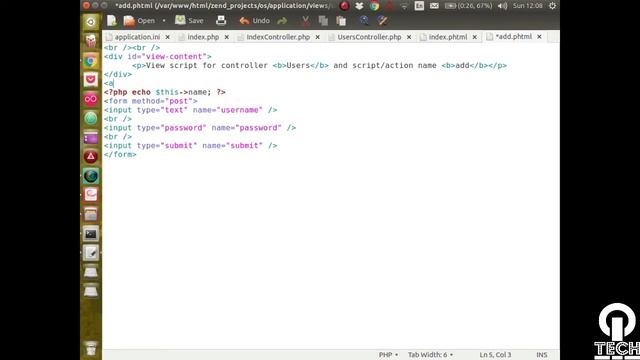Image resolution: width=640 pixels, height=360 pixels.
Task: Click the input type="submit" line
Action: pyautogui.click(x=190, y=145)
